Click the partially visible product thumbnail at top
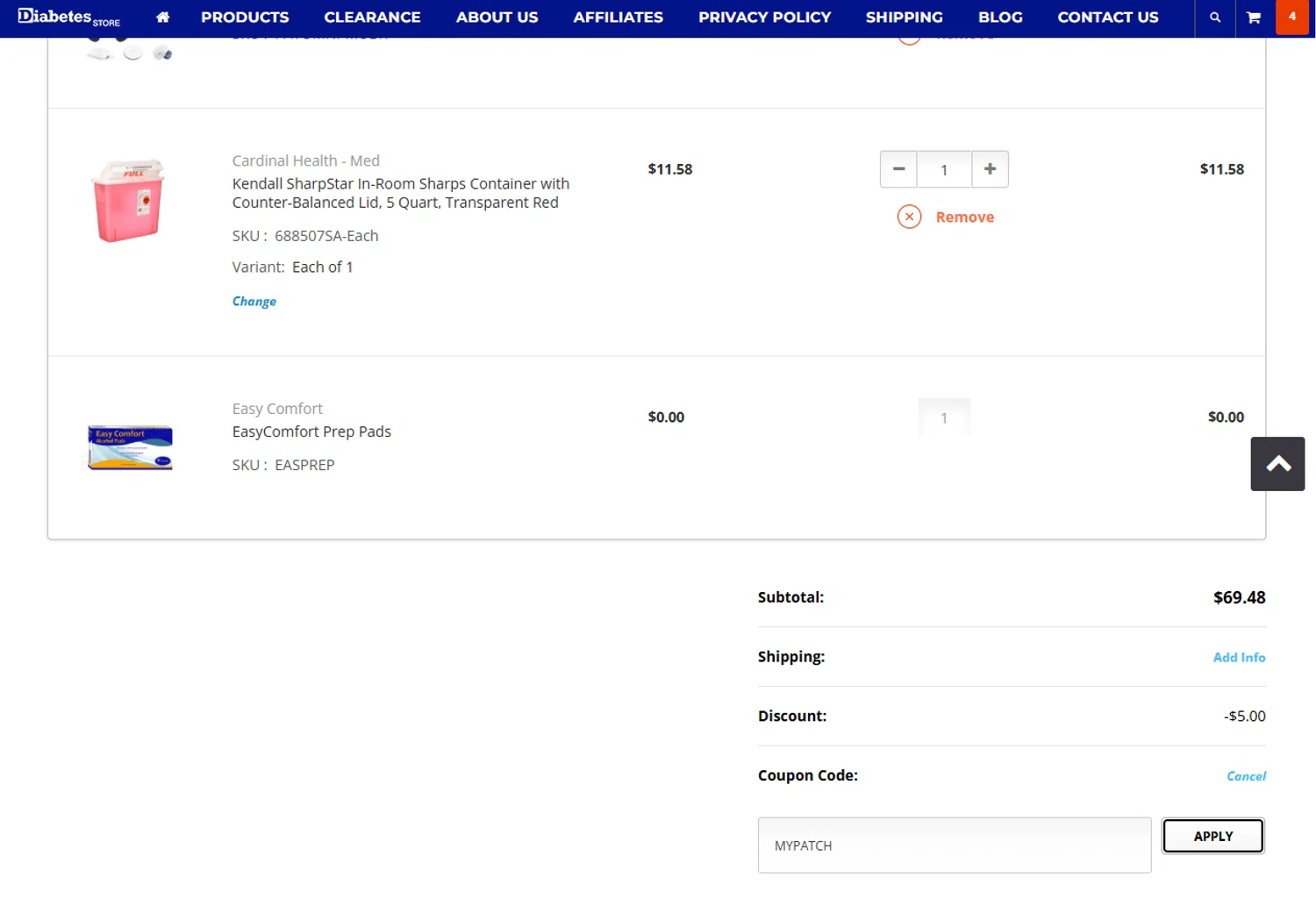Image resolution: width=1316 pixels, height=906 pixels. coord(129,49)
